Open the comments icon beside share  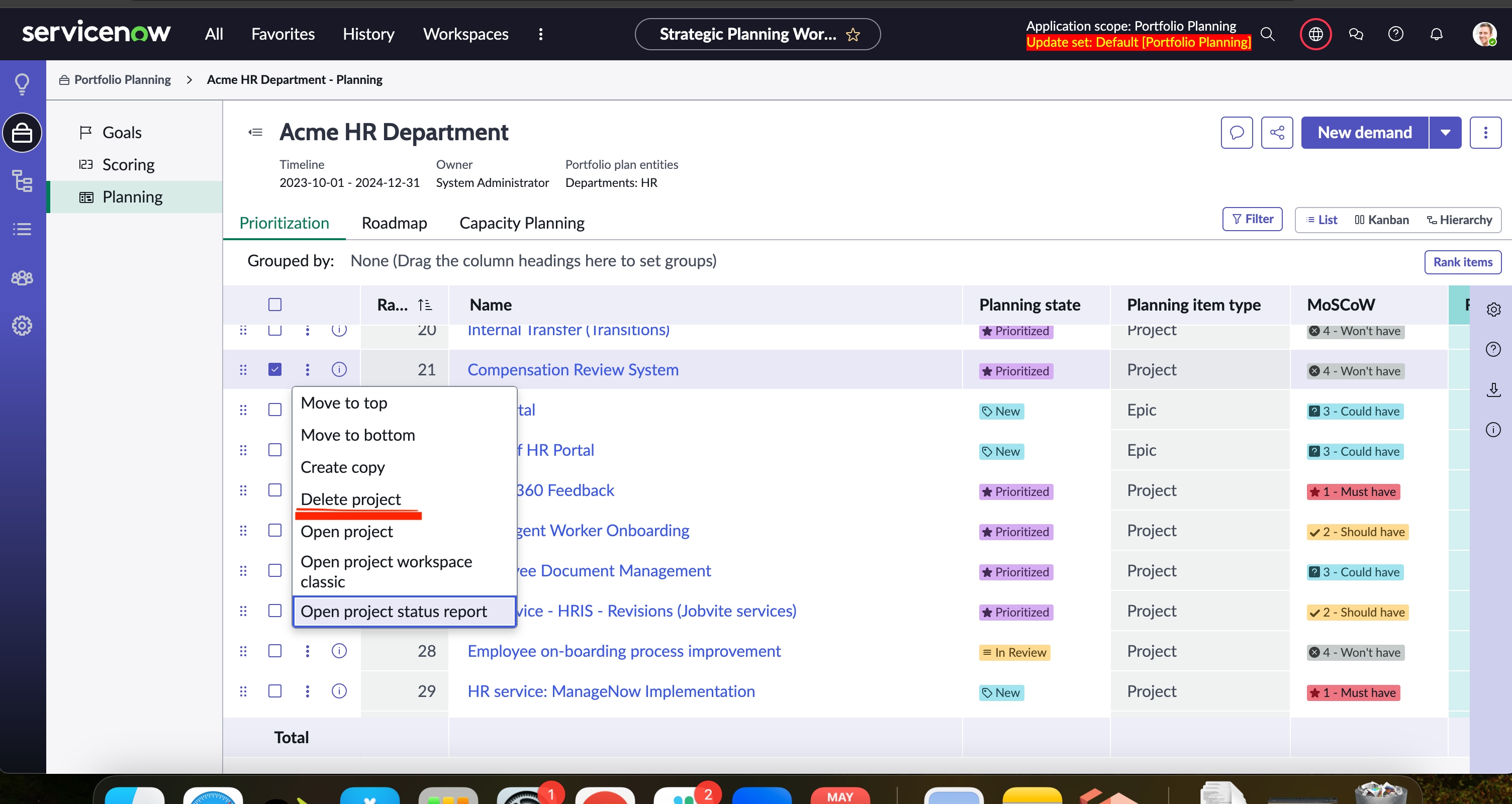[x=1237, y=133]
